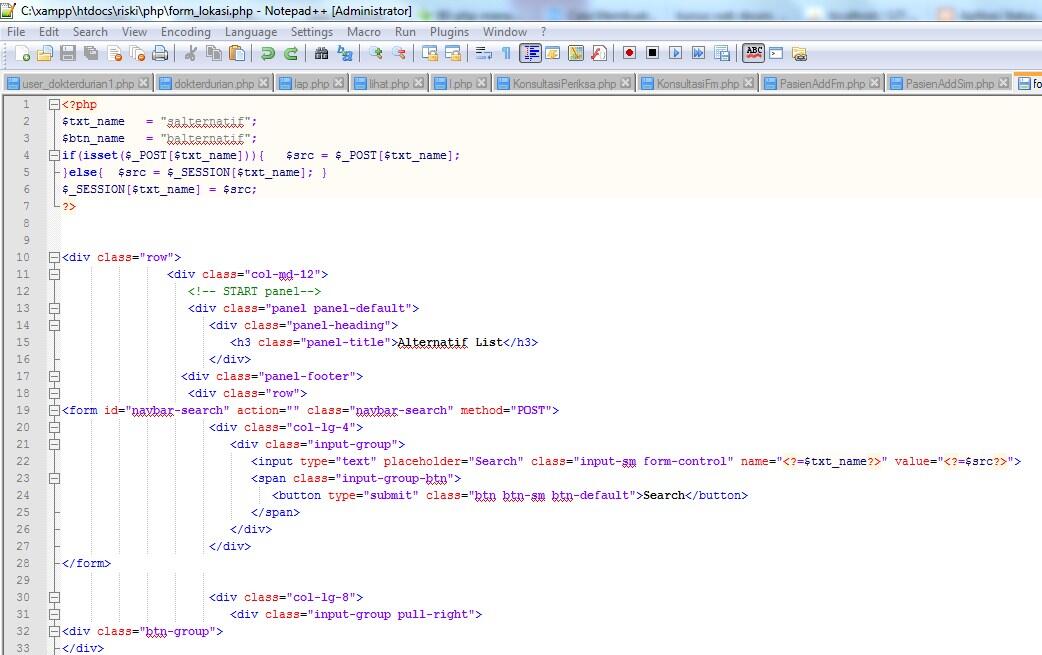Play back the recorded macro

[675, 53]
